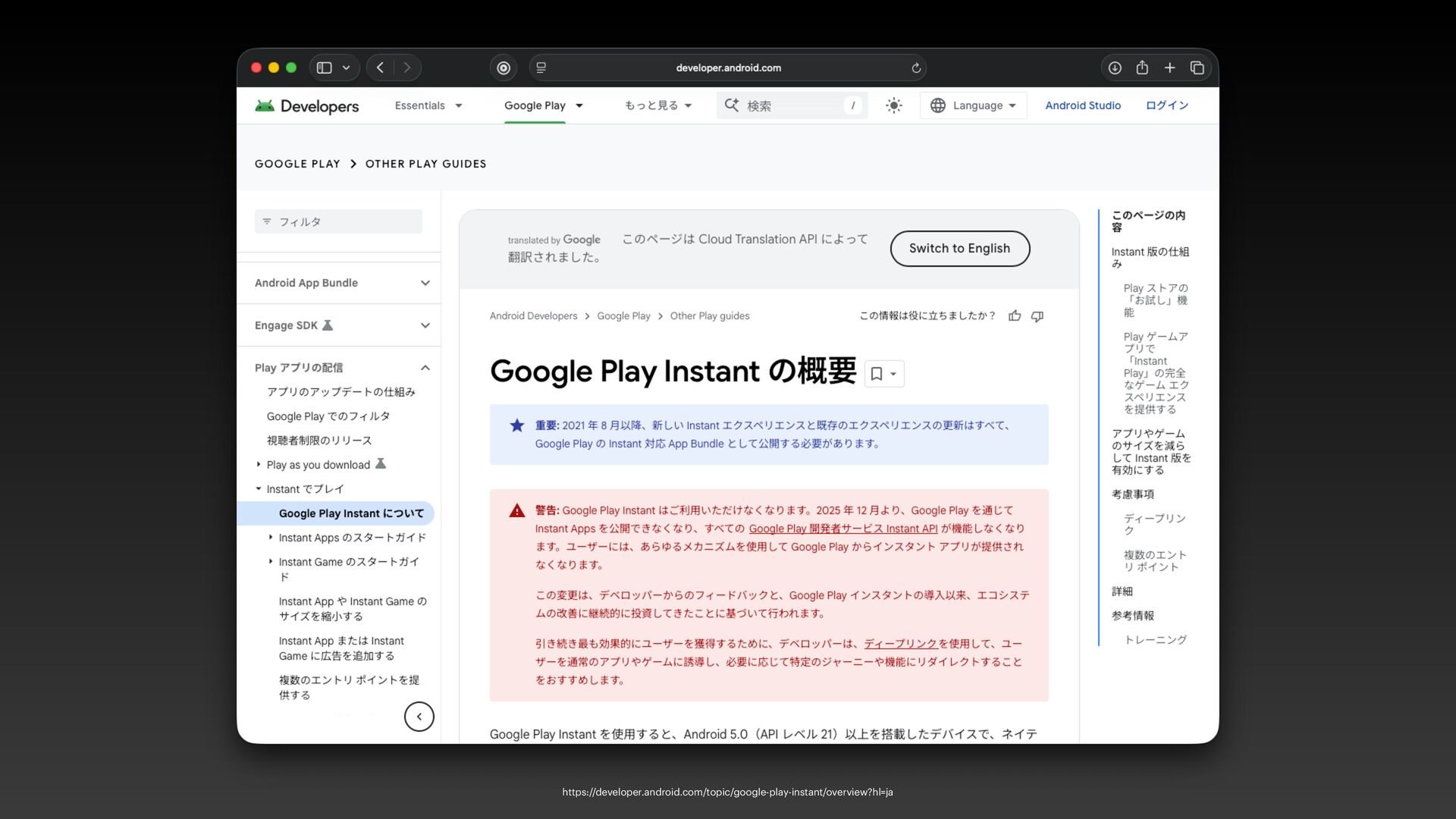The height and width of the screenshot is (819, 1456).
Task: Reload the page with the refresh icon
Action: [916, 67]
